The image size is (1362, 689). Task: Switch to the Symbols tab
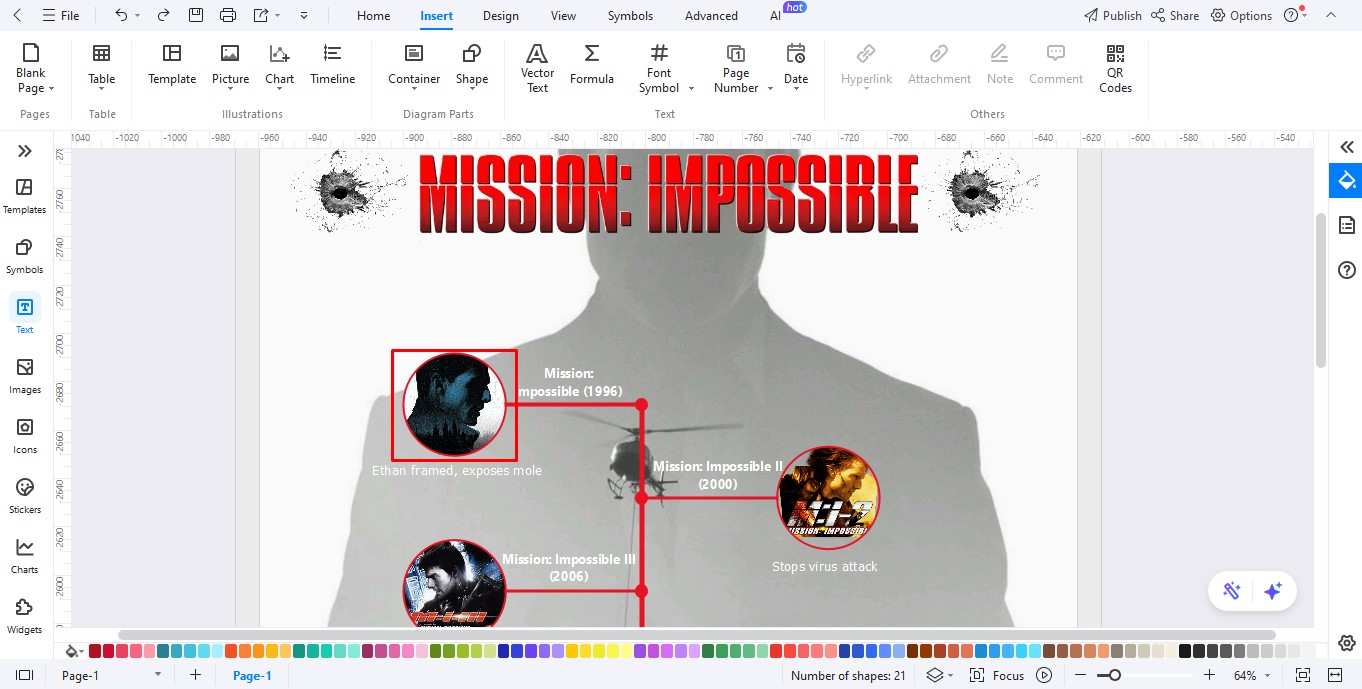pyautogui.click(x=630, y=15)
